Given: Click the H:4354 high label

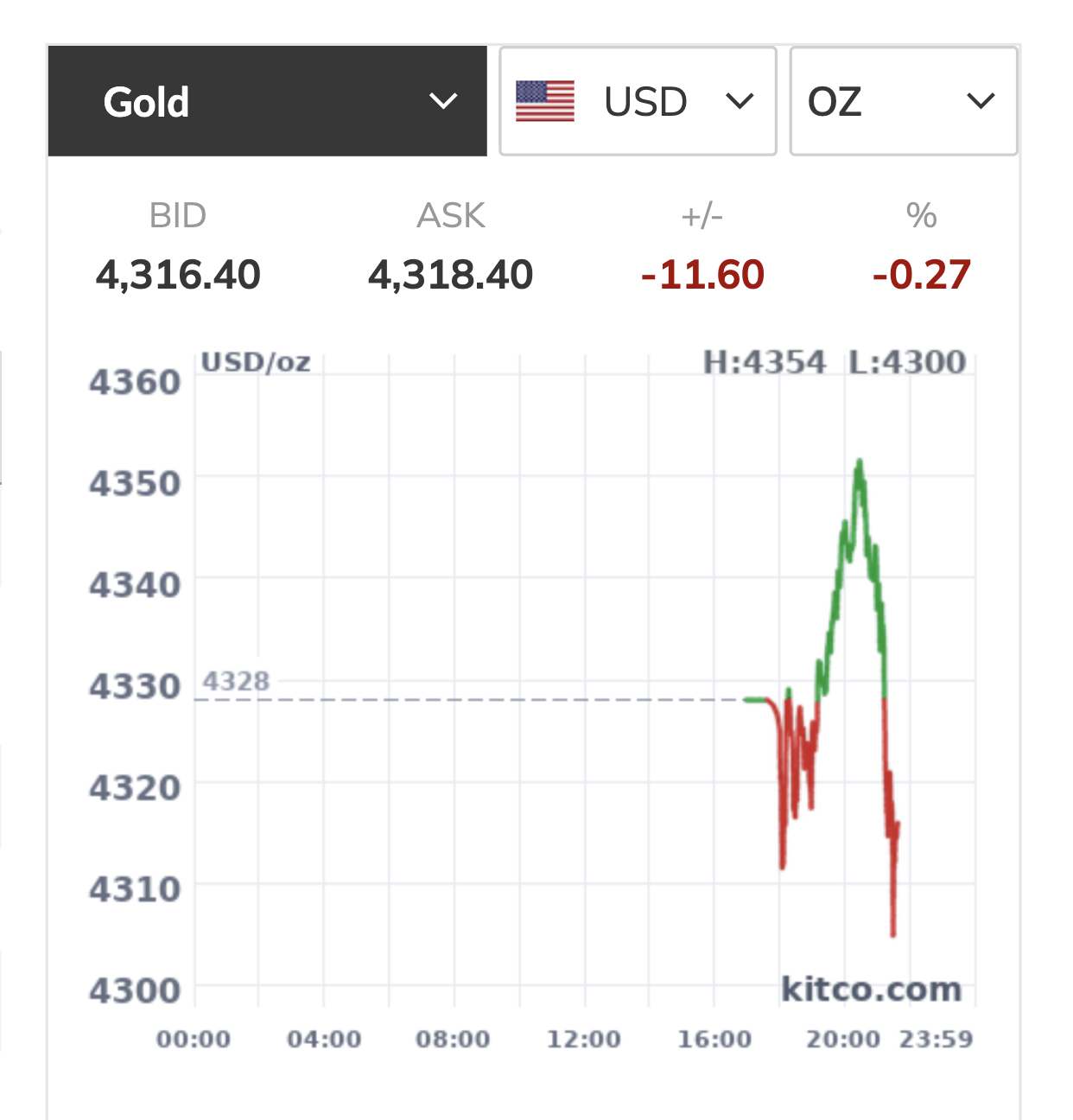Looking at the screenshot, I should click(765, 362).
